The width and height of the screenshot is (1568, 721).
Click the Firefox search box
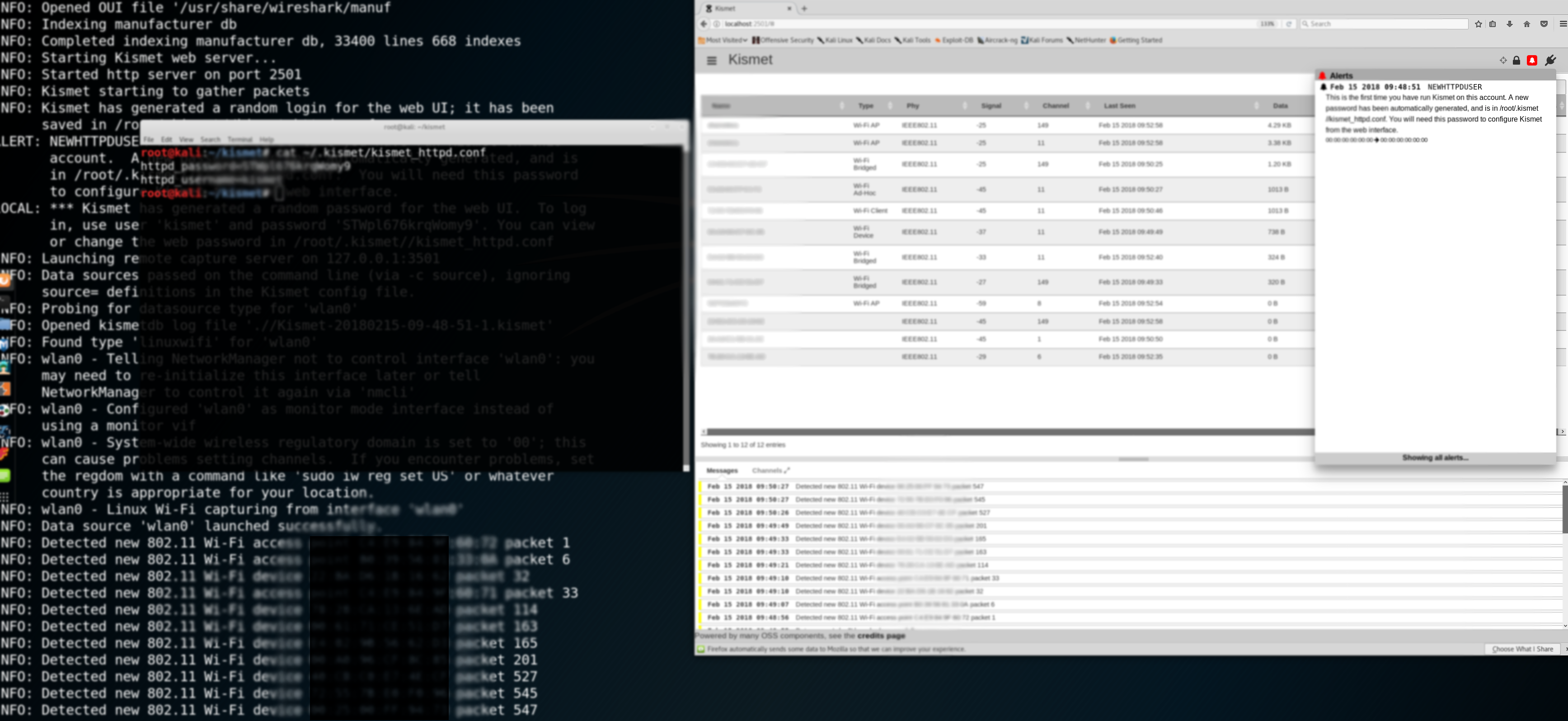click(1384, 24)
